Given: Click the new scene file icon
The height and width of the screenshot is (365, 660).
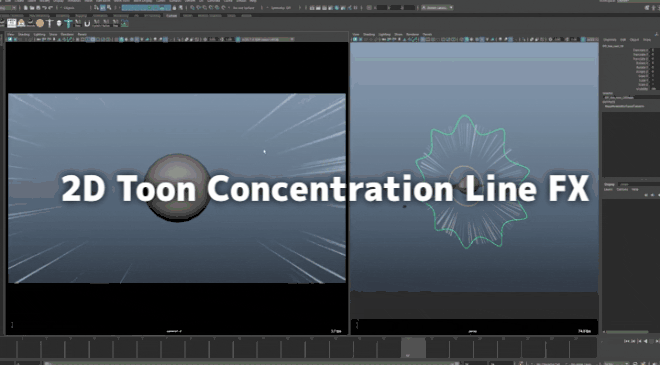Looking at the screenshot, I should [26, 8].
